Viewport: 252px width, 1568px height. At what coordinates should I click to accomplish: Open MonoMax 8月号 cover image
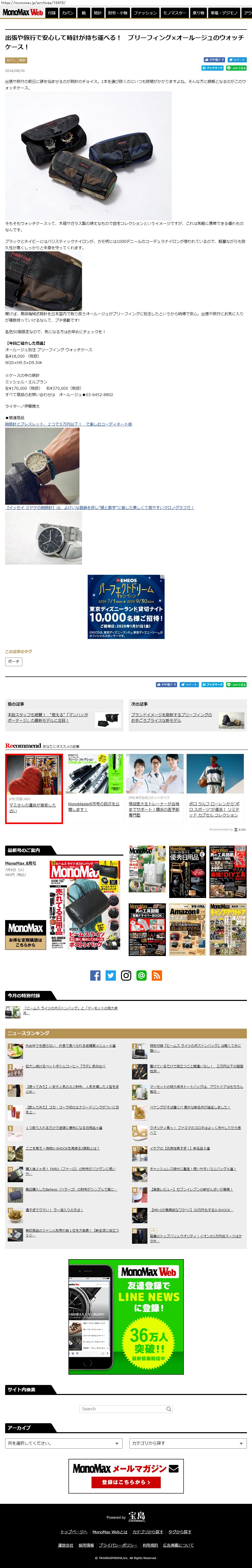tap(85, 906)
